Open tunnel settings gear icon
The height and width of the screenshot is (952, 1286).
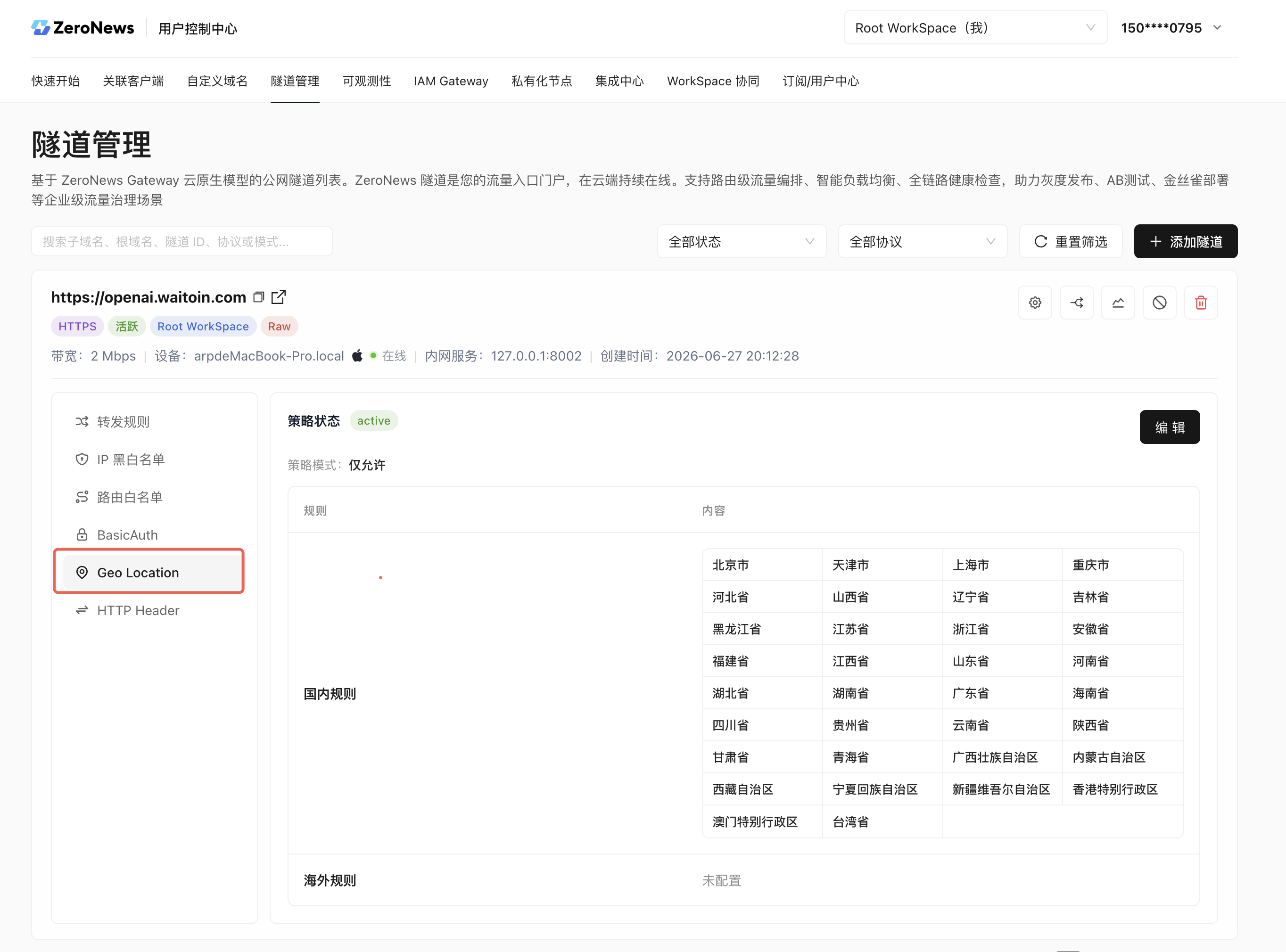point(1035,303)
